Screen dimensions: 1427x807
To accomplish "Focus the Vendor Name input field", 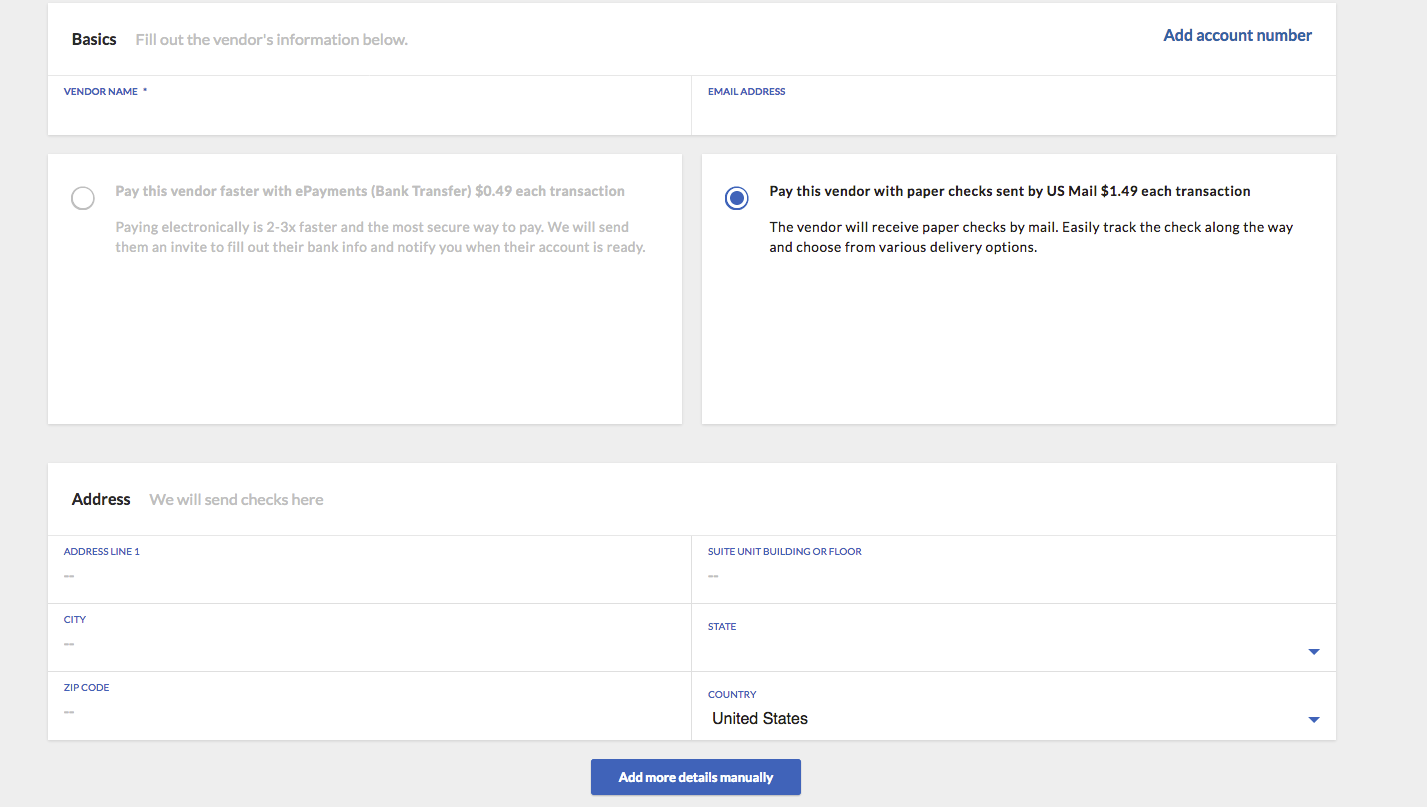I will pyautogui.click(x=368, y=115).
